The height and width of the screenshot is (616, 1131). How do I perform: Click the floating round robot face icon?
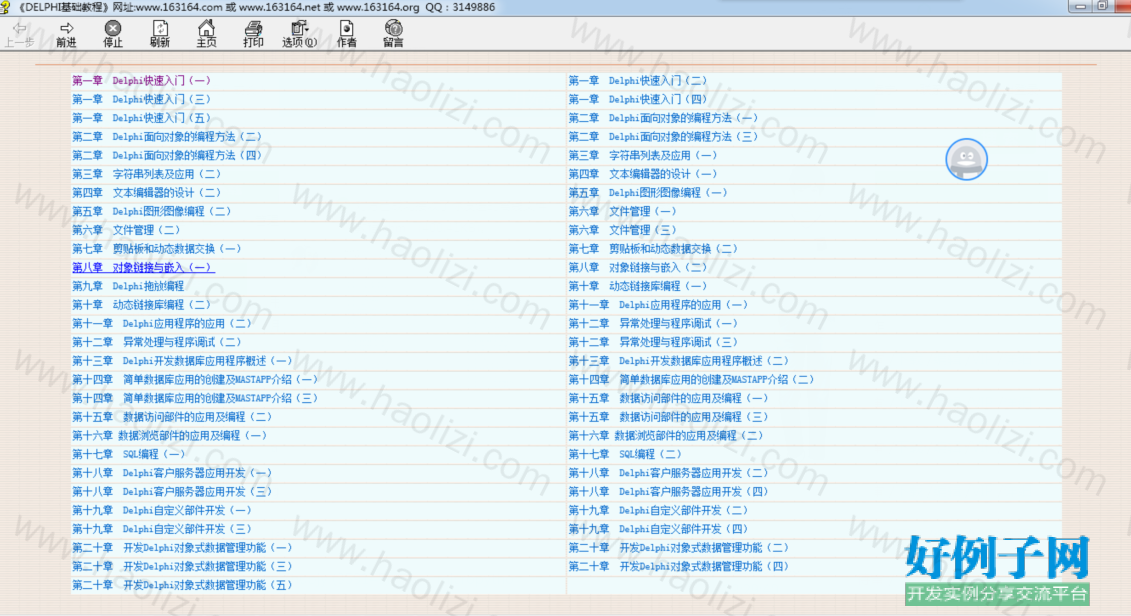(x=967, y=159)
